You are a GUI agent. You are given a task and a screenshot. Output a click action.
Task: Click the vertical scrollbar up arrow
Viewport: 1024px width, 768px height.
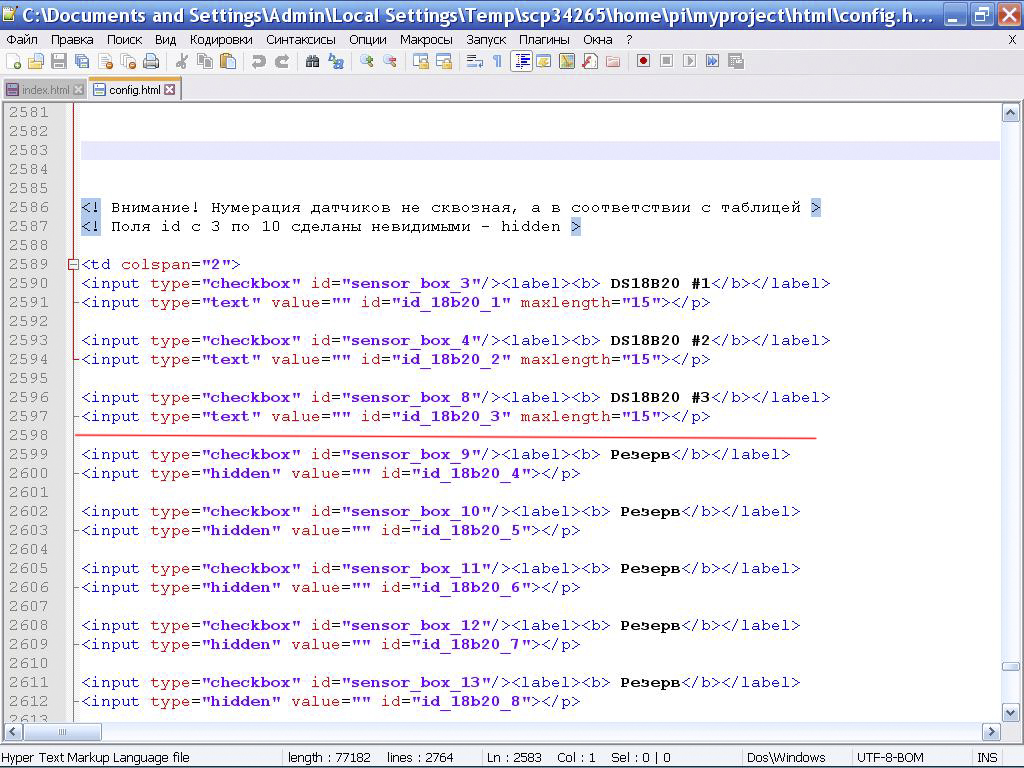pyautogui.click(x=1010, y=114)
